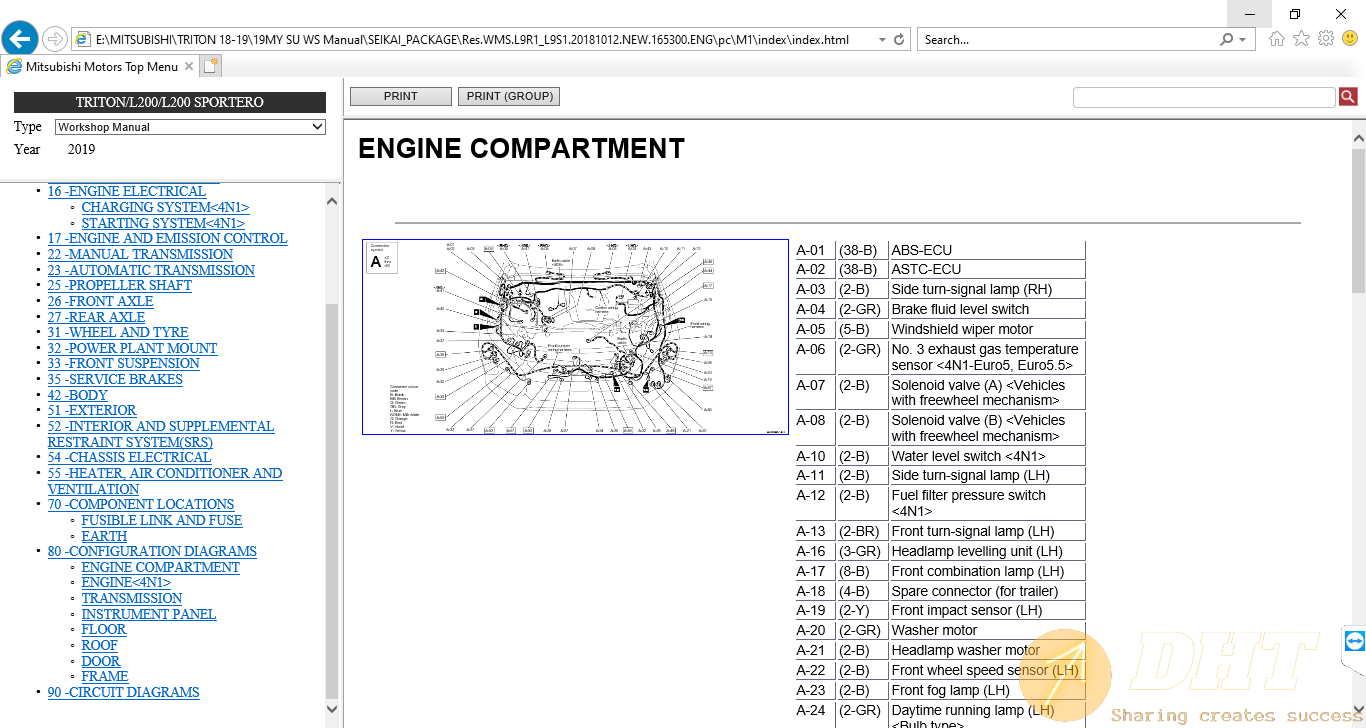Click the browser Forward arrow button
This screenshot has height=728, width=1366.
pyautogui.click(x=55, y=39)
